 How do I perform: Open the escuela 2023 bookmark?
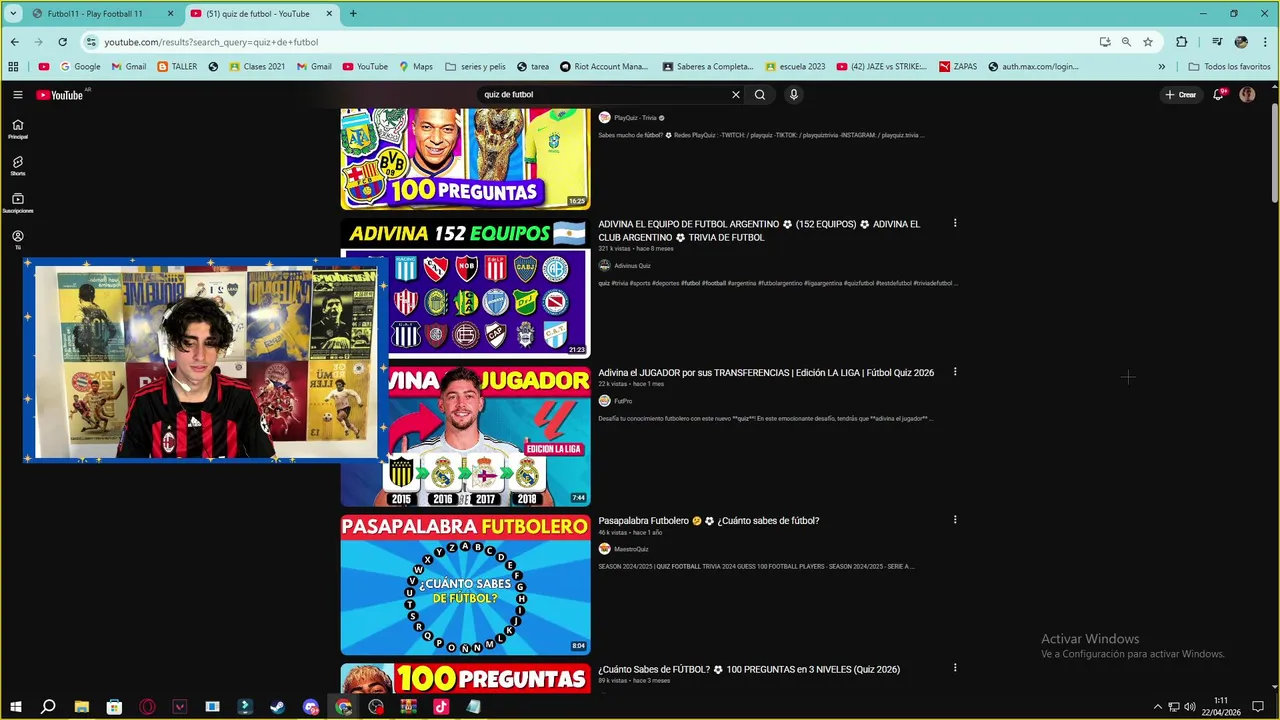click(795, 67)
